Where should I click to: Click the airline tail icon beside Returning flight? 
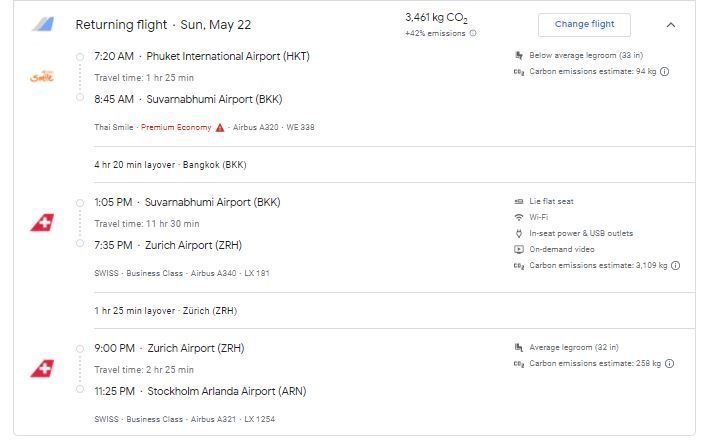[43, 24]
